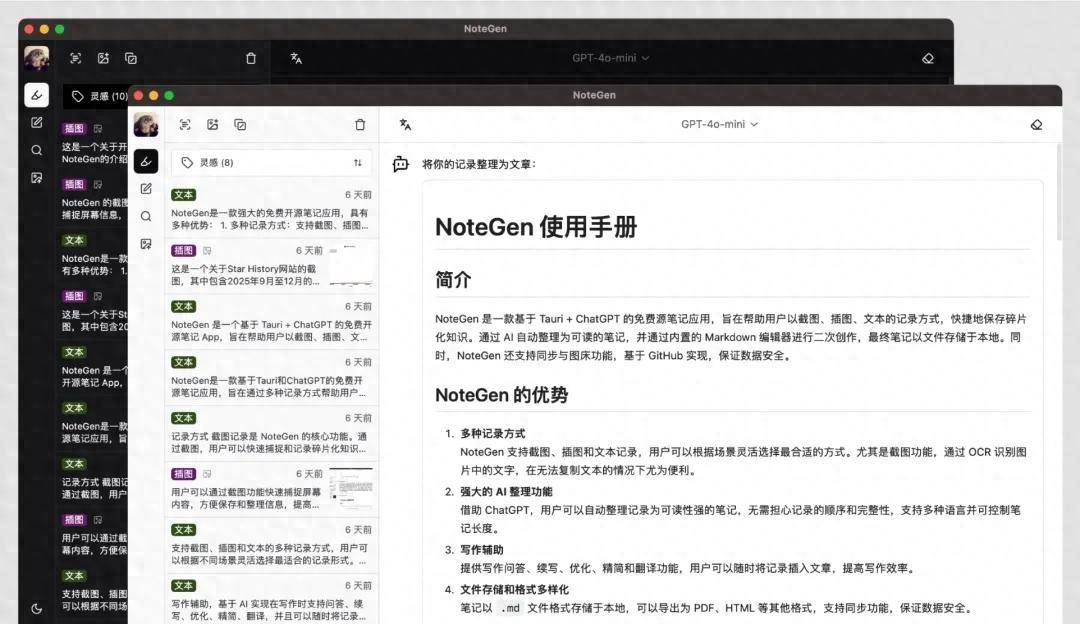
Task: Click the user avatar profile picture
Action: 146,124
